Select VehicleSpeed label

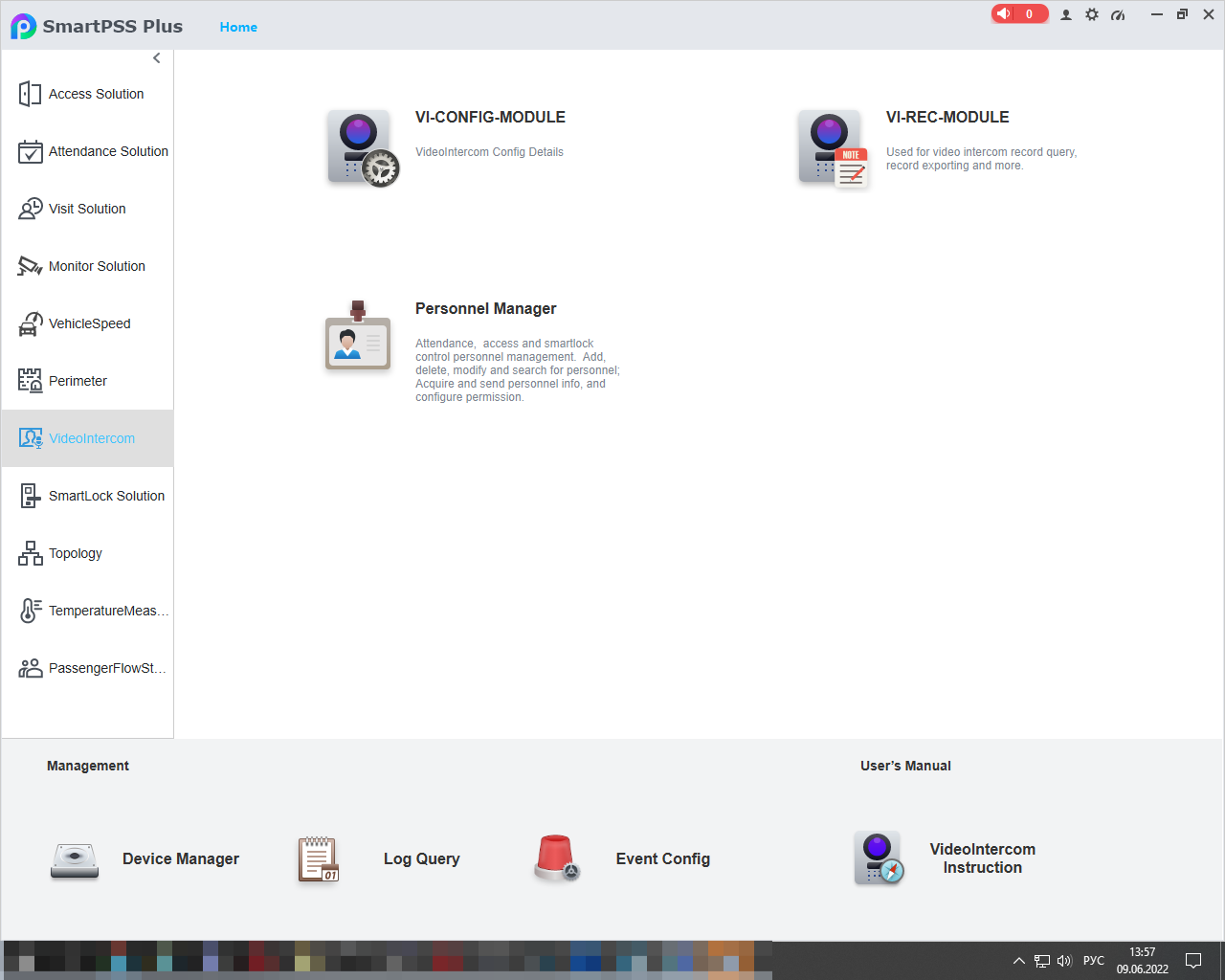(x=90, y=323)
